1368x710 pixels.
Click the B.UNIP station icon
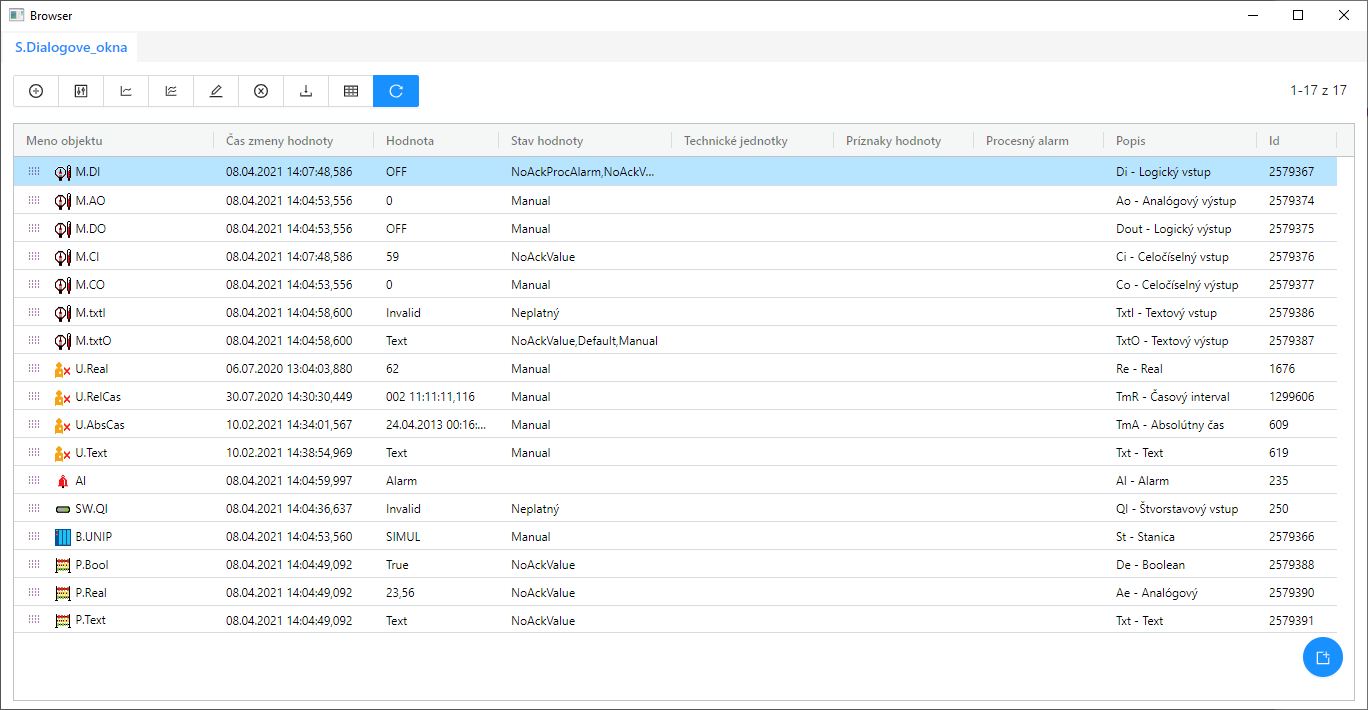point(63,537)
